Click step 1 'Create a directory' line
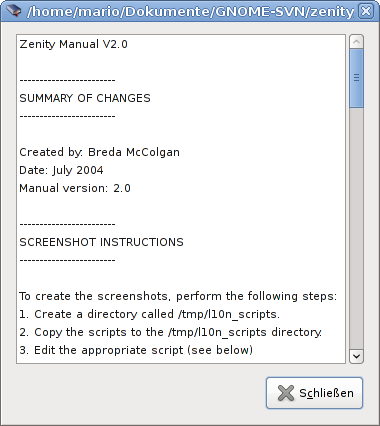Image resolution: width=380 pixels, height=426 pixels. tap(149, 314)
